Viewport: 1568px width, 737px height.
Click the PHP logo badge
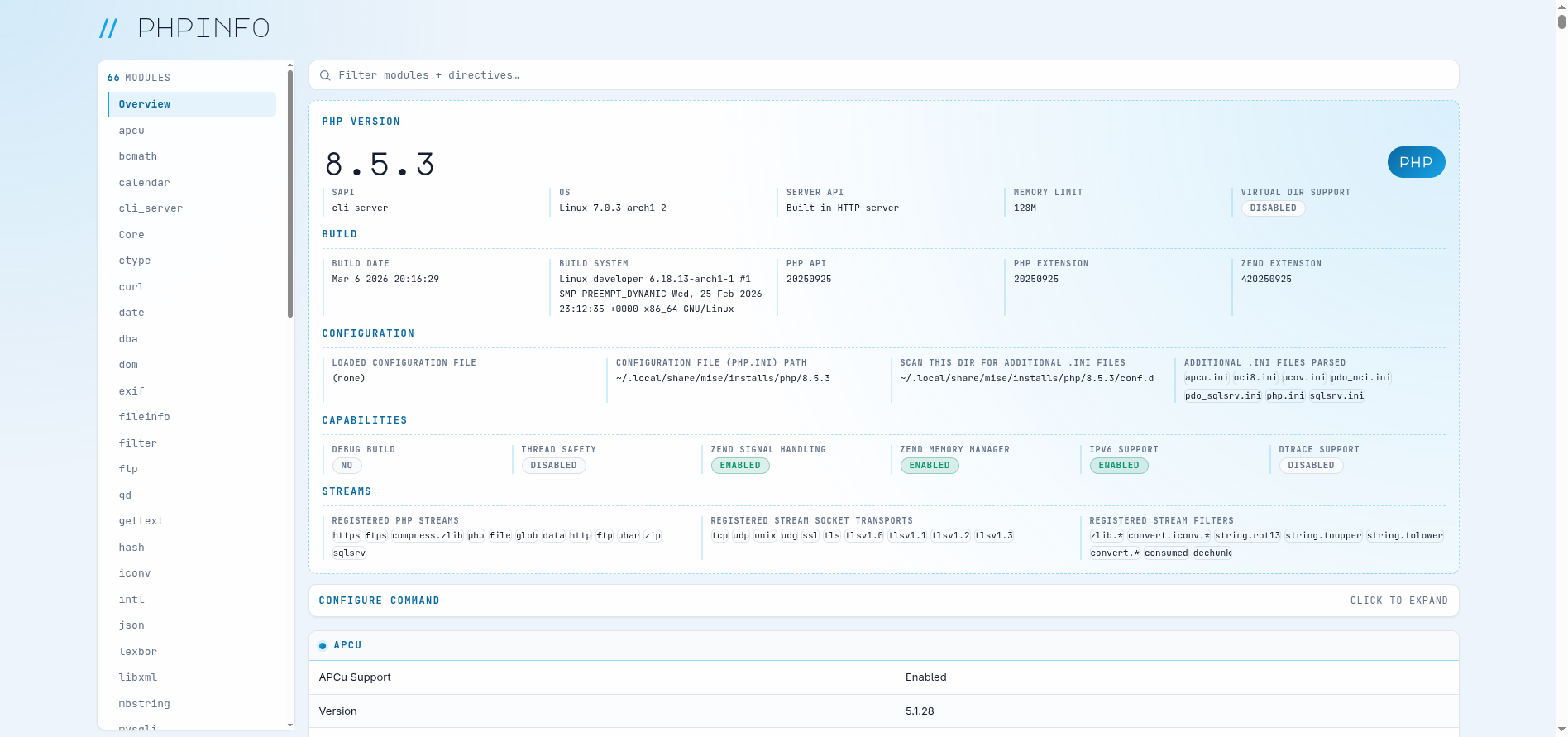click(1416, 162)
